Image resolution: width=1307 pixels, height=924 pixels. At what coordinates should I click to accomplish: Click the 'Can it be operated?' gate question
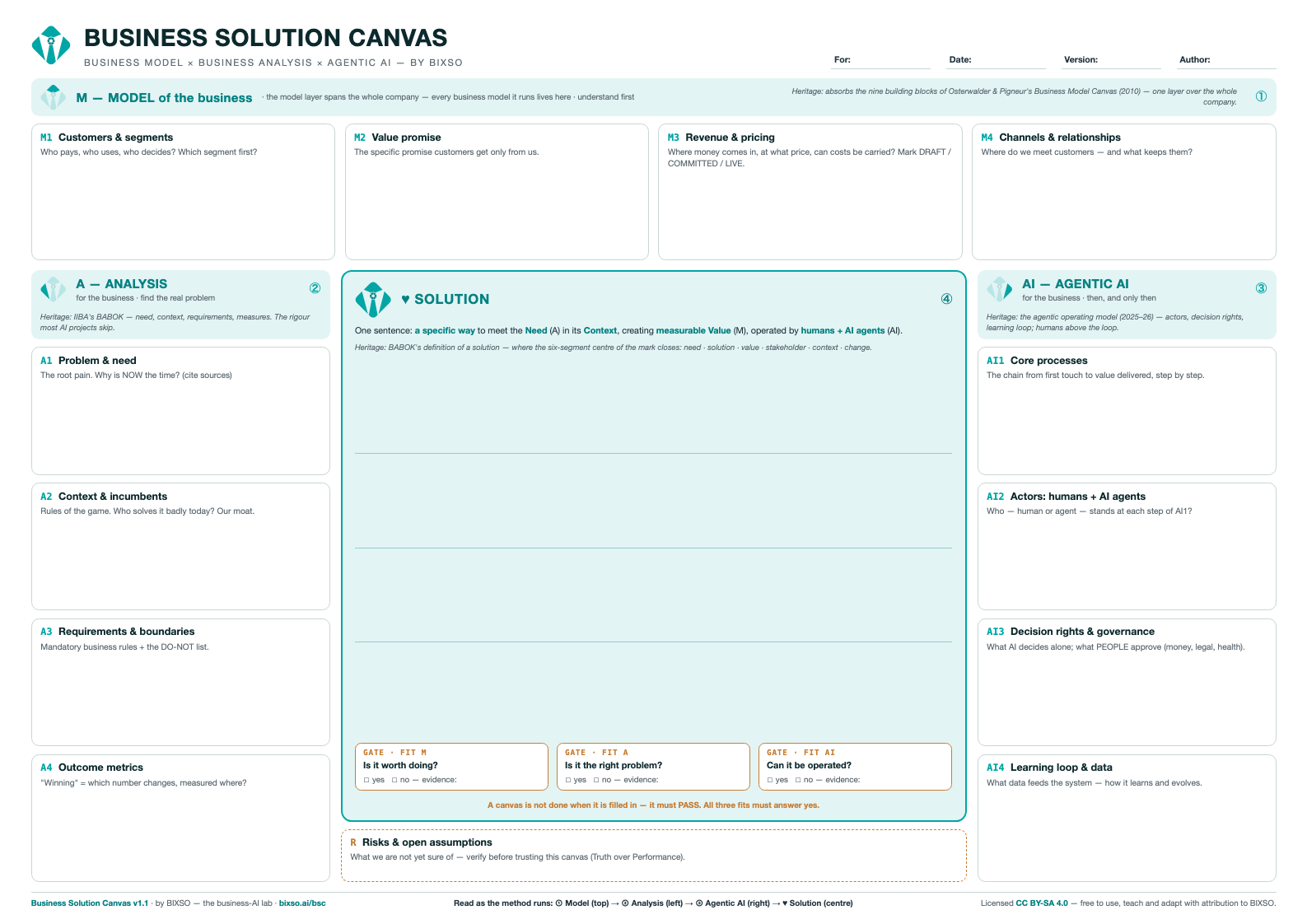click(x=809, y=765)
